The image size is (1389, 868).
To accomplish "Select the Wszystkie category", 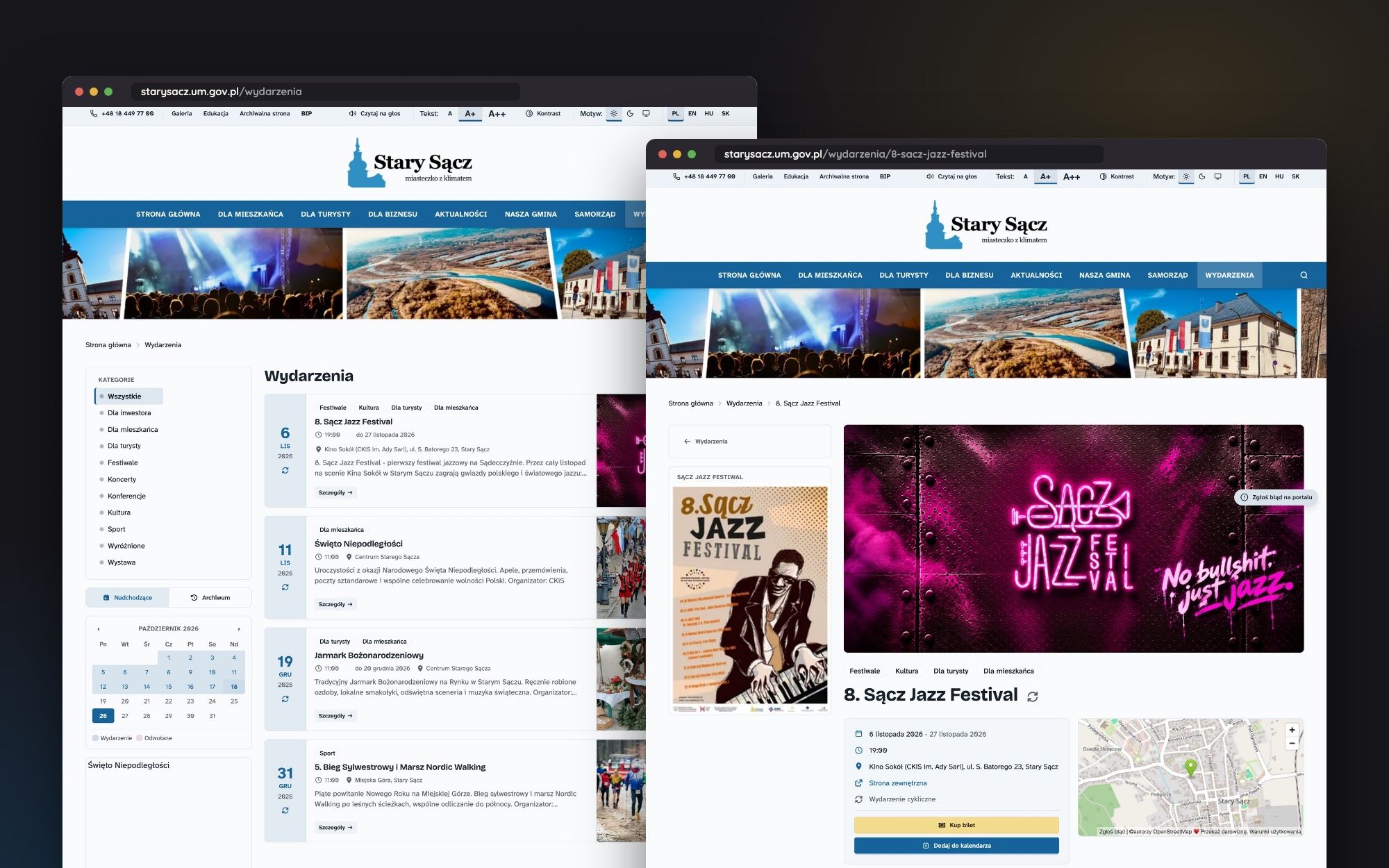I will [x=128, y=396].
